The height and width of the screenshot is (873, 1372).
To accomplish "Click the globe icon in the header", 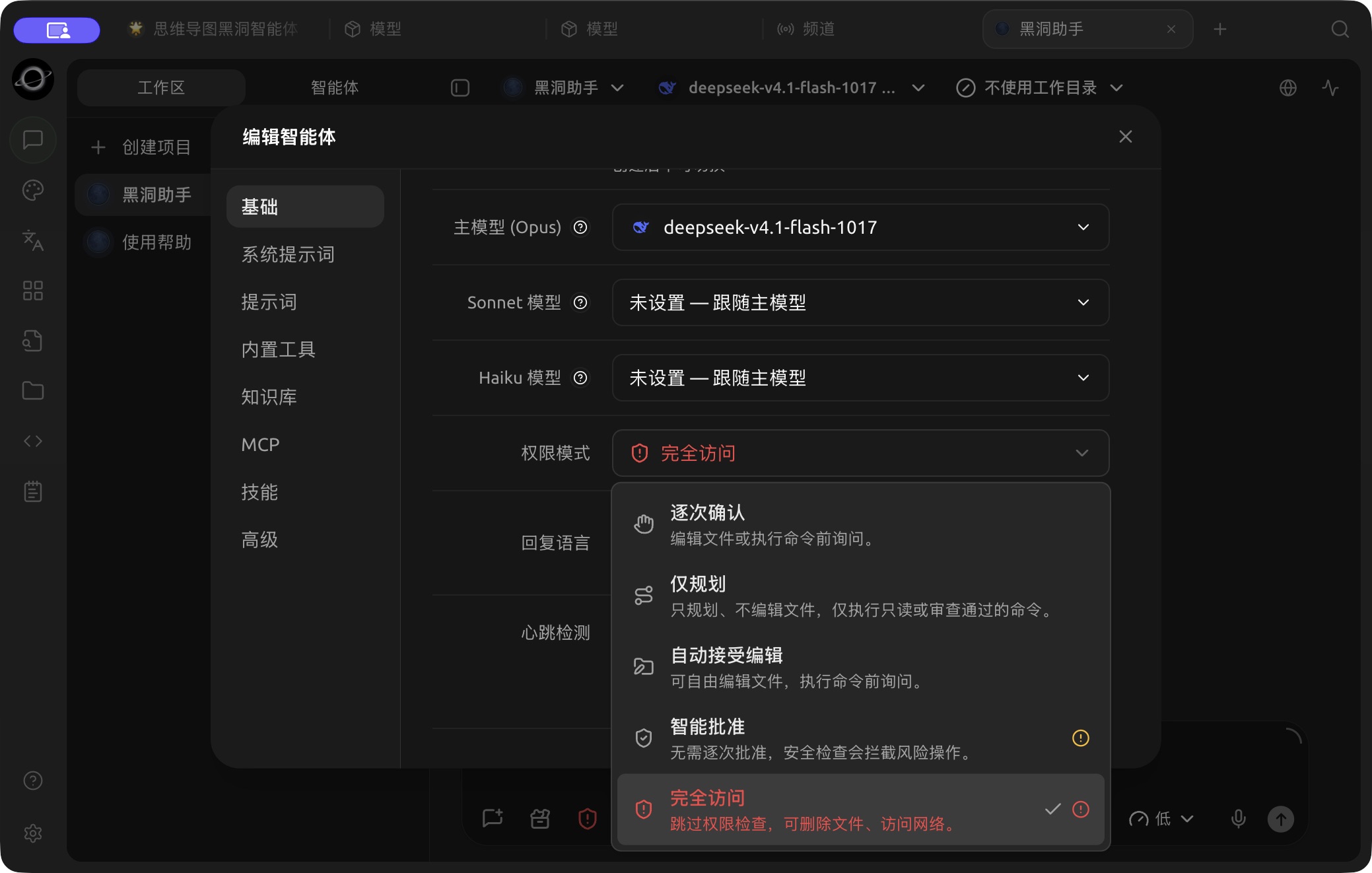I will [1288, 88].
